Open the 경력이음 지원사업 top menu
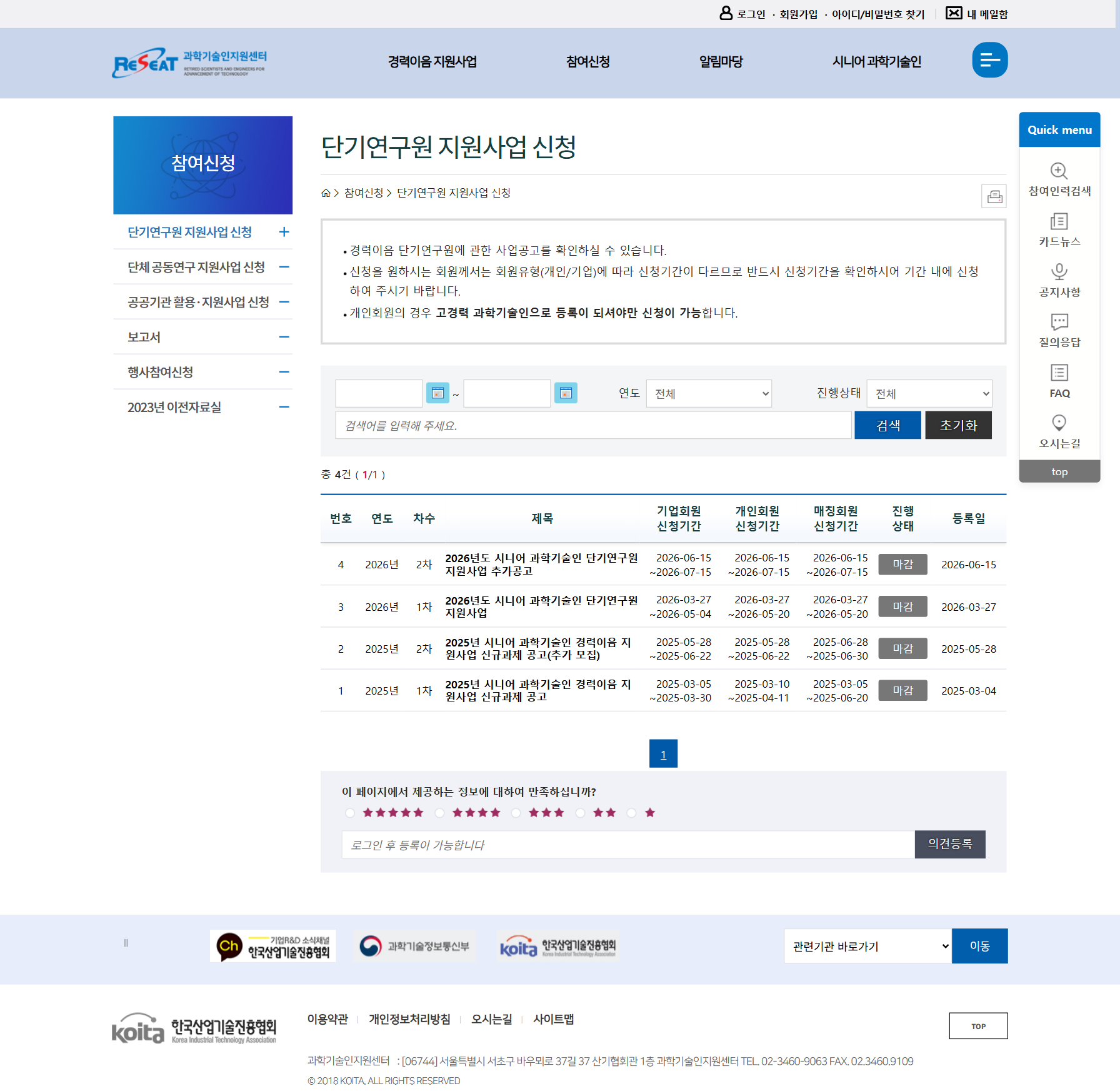1120x1091 pixels. point(432,61)
